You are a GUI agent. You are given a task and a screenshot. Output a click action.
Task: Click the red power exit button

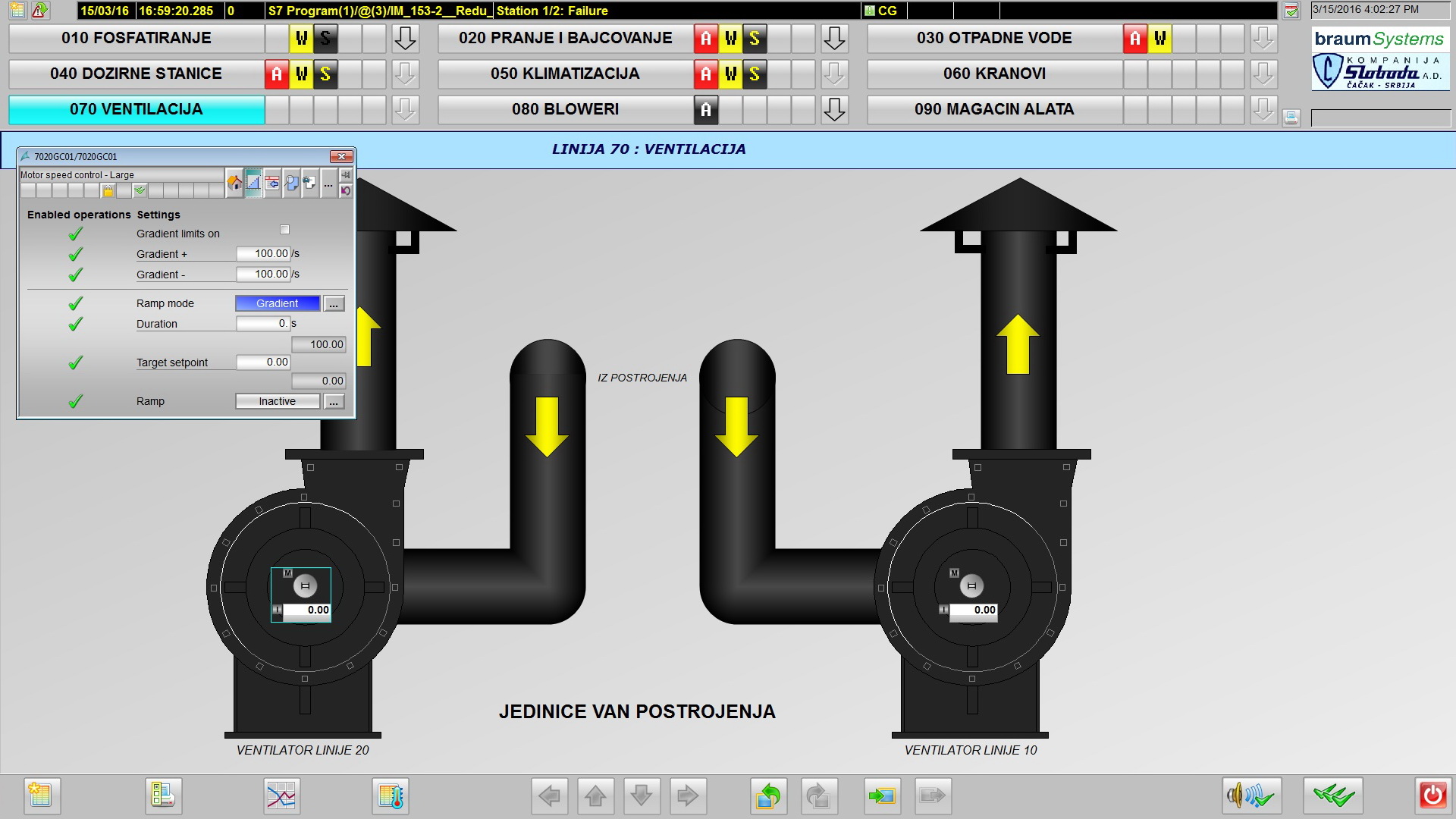(1432, 795)
